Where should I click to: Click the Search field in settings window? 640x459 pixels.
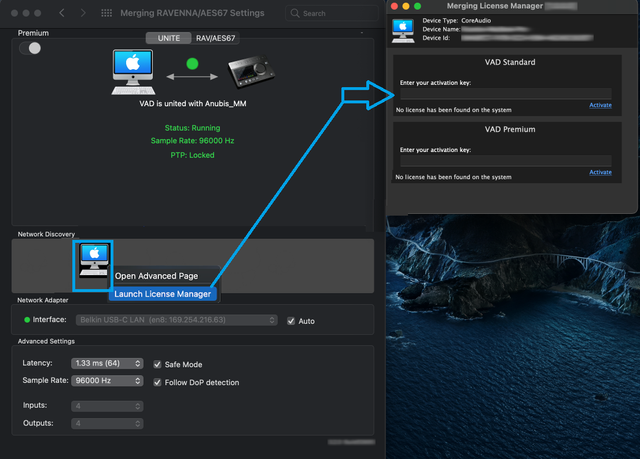pos(332,13)
